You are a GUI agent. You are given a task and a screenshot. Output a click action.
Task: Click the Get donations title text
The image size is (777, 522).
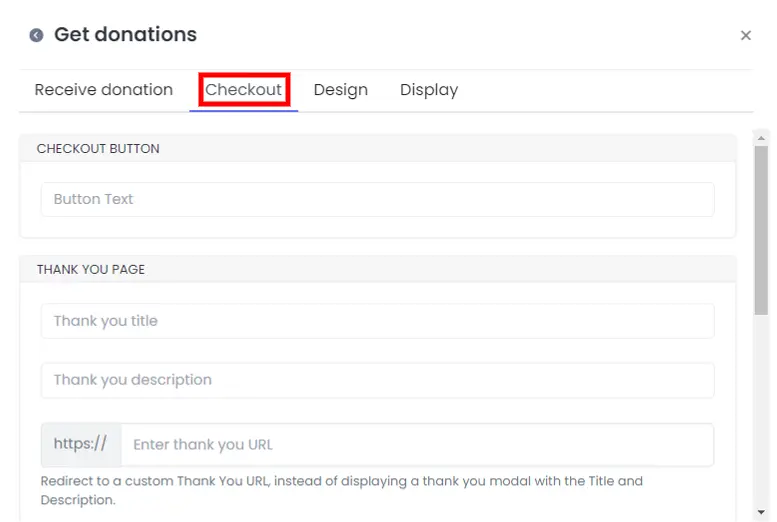click(125, 35)
